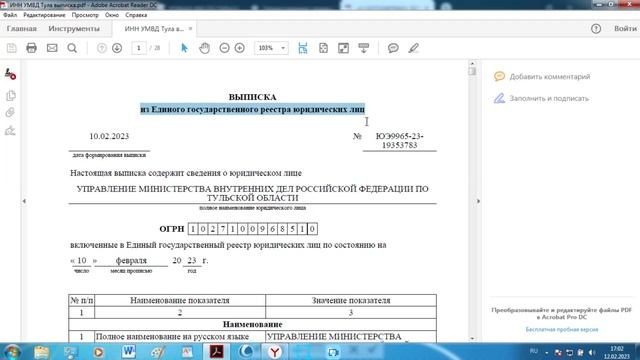This screenshot has height=360, width=640.
Task: Click document number ЮЭ9965-23-19353783
Action: click(x=399, y=141)
